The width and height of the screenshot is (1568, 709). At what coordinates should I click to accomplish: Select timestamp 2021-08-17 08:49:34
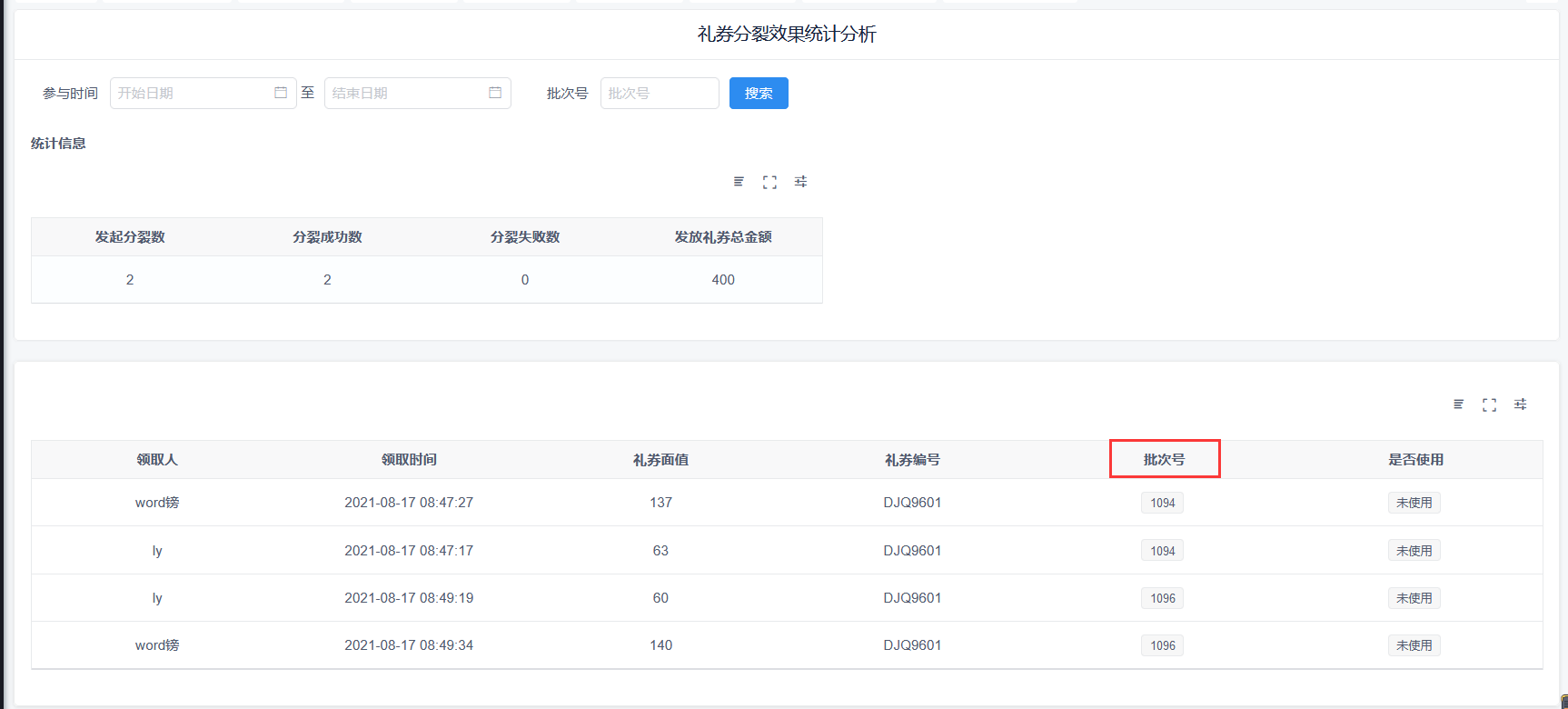(x=409, y=645)
